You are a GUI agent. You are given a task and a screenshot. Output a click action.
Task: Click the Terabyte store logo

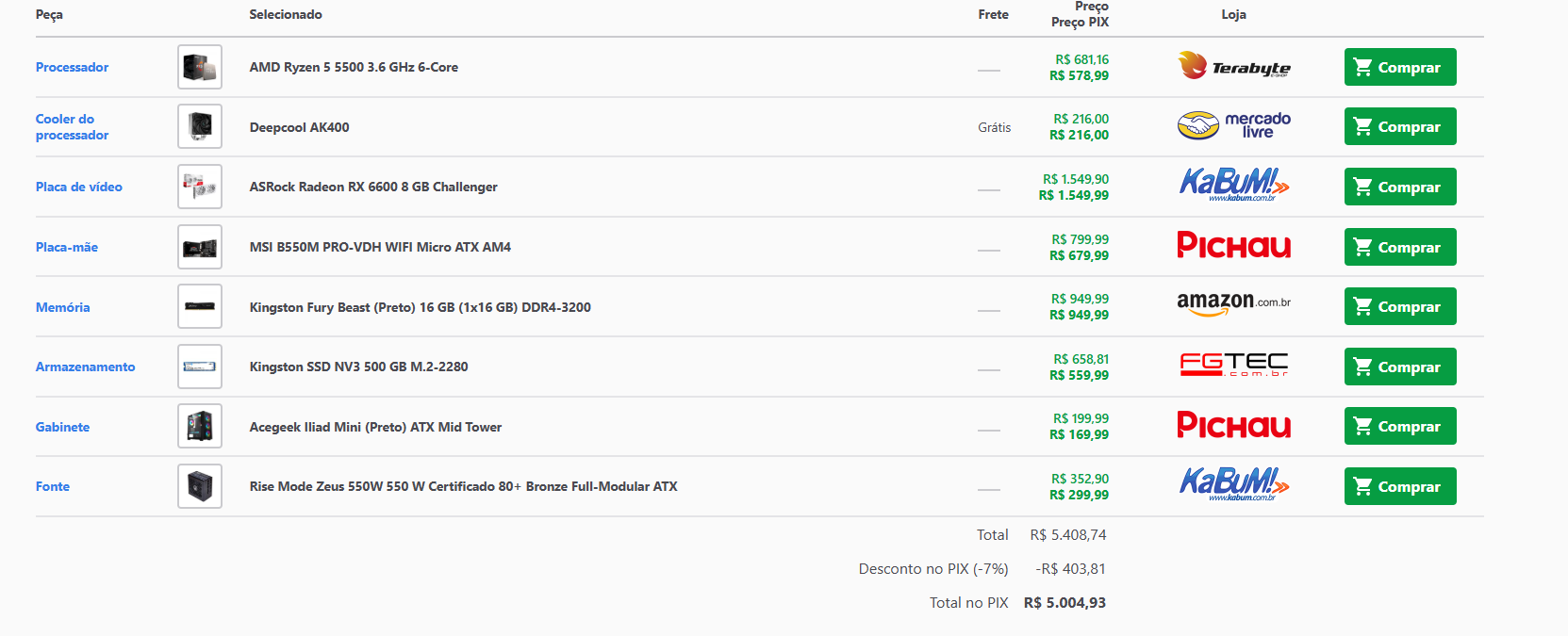[x=1233, y=67]
